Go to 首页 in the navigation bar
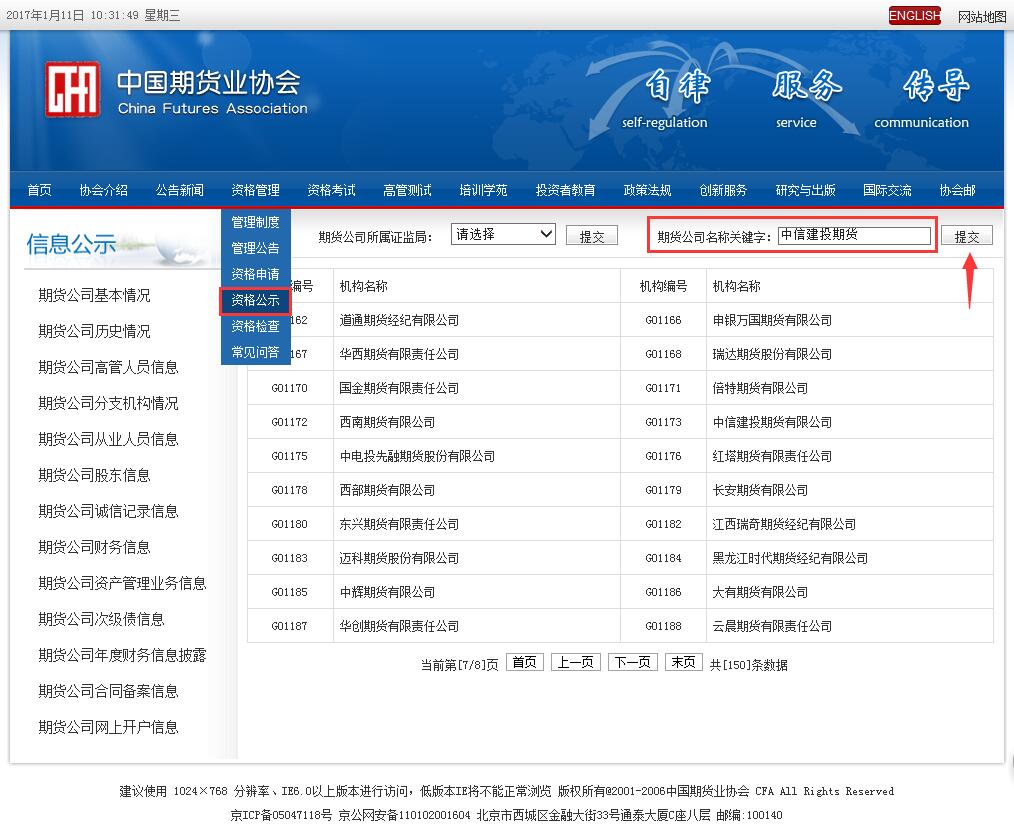Viewport: 1014px width, 832px height. (x=39, y=190)
